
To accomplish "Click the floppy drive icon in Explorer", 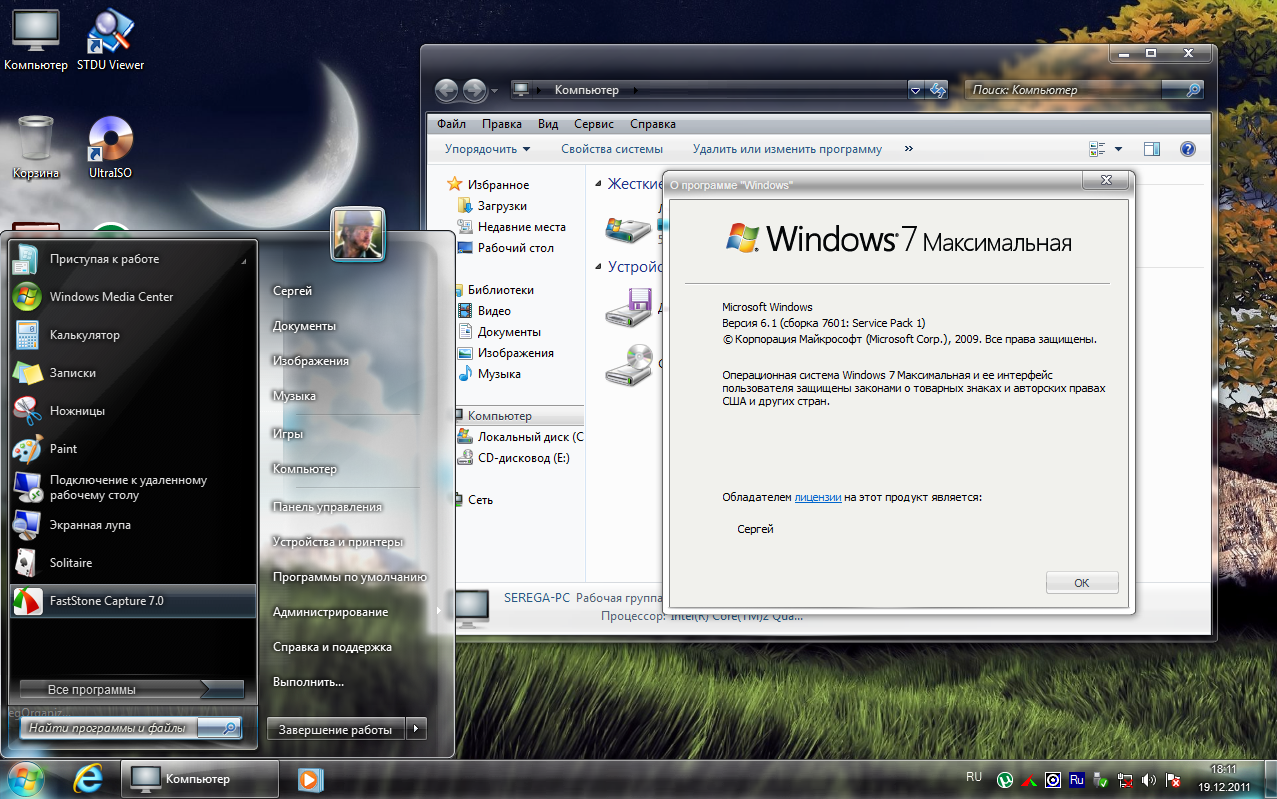I will click(629, 307).
